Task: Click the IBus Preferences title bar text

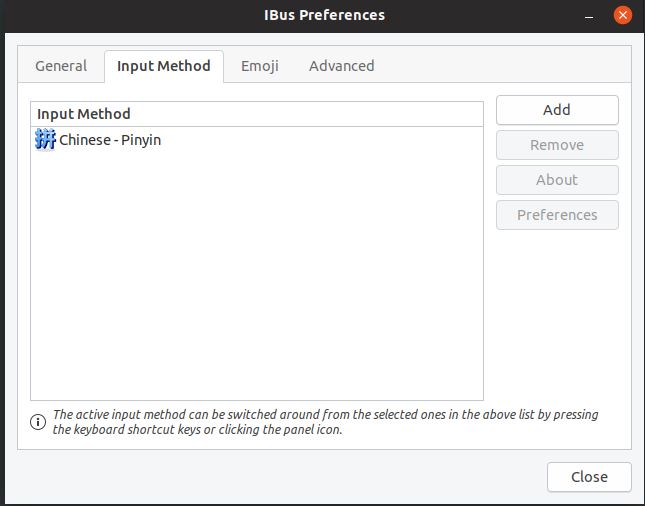Action: pos(322,15)
